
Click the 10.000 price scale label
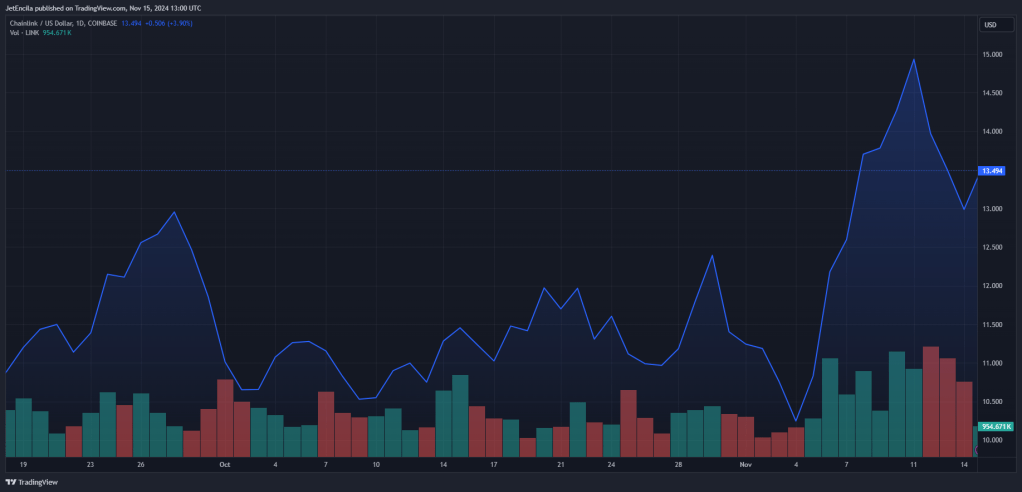tap(993, 440)
